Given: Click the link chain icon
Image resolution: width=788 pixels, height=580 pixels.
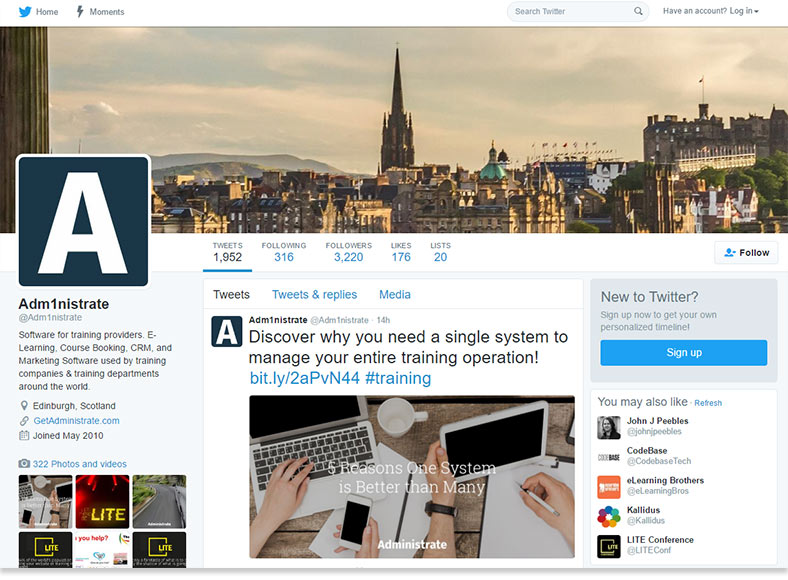Looking at the screenshot, I should [x=24, y=421].
